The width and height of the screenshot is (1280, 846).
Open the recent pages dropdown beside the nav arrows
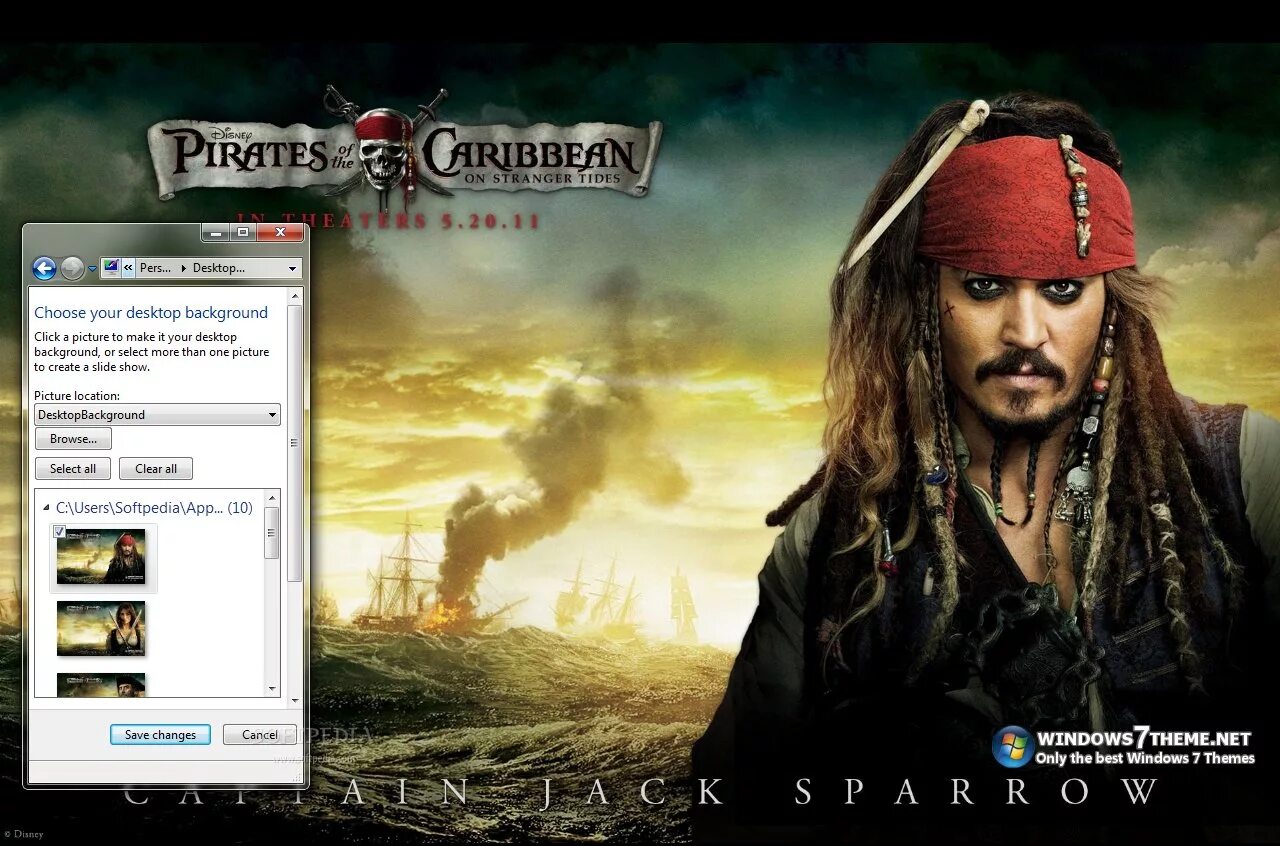coord(92,269)
